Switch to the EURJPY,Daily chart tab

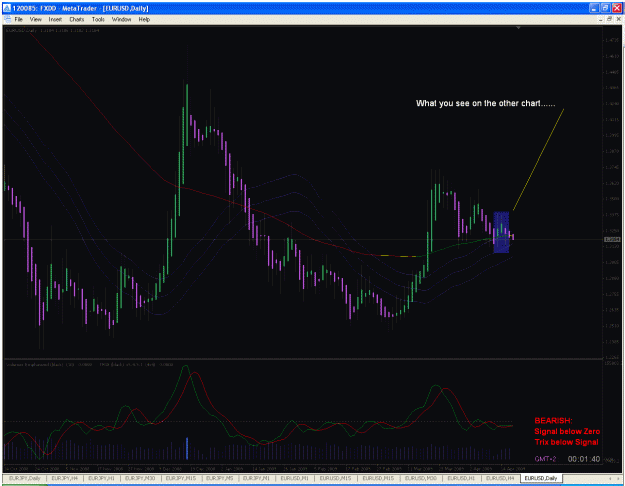(x=25, y=478)
